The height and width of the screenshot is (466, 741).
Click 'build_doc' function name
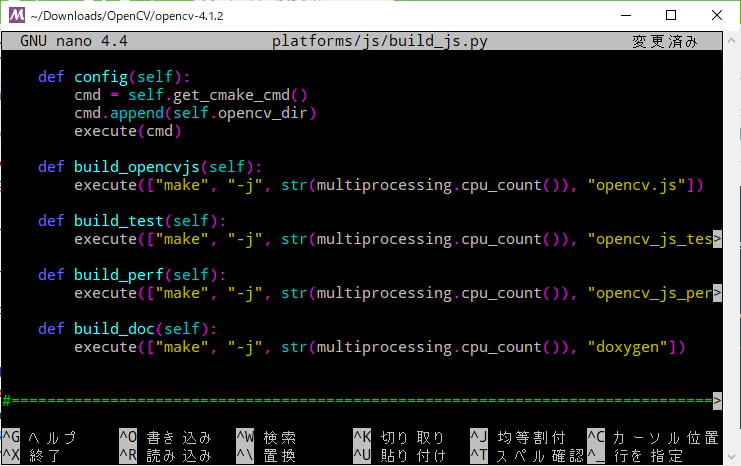click(x=114, y=328)
